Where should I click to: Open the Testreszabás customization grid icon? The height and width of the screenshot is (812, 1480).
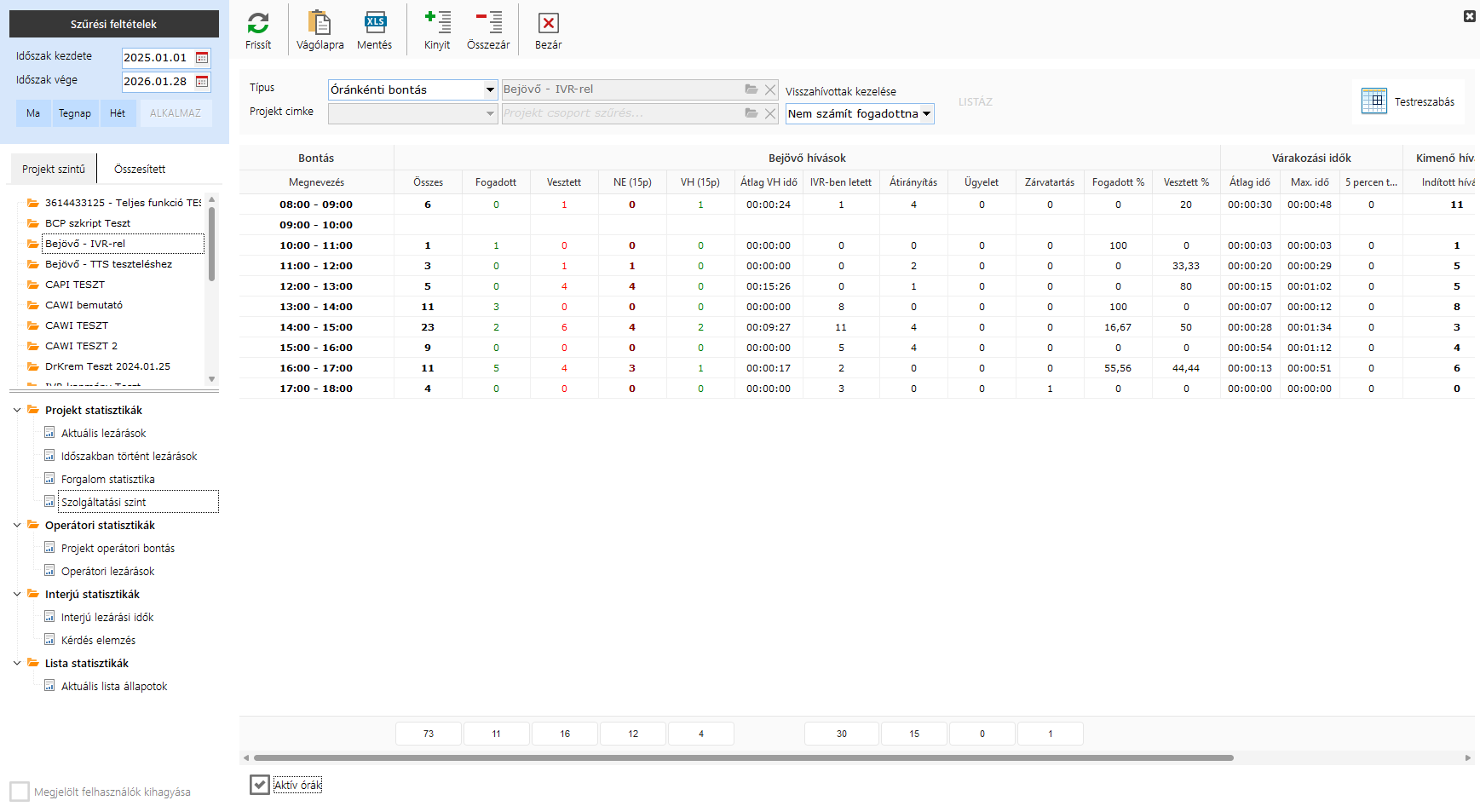pos(1373,101)
